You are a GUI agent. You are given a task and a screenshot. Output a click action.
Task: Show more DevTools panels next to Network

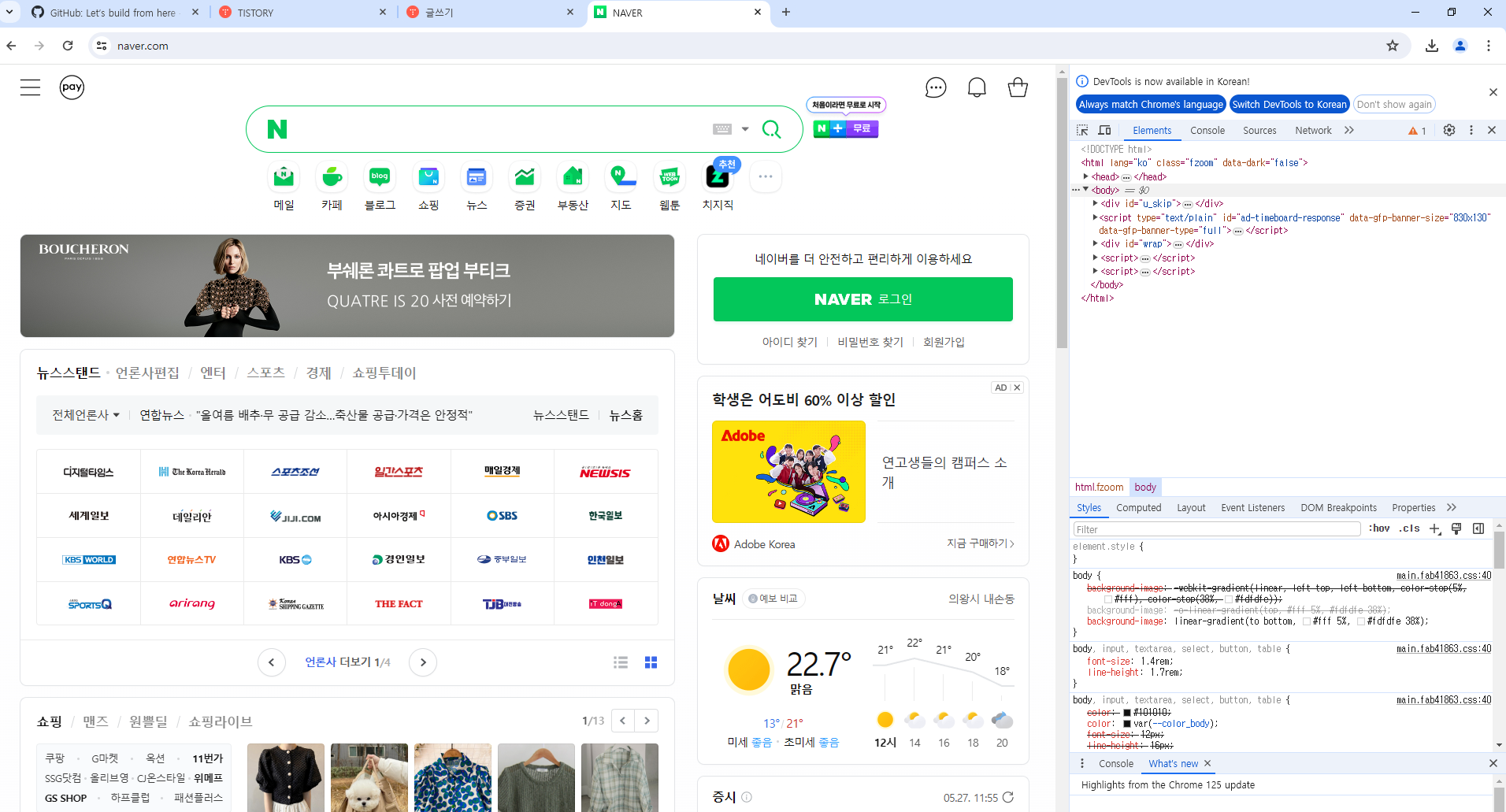tap(1349, 130)
